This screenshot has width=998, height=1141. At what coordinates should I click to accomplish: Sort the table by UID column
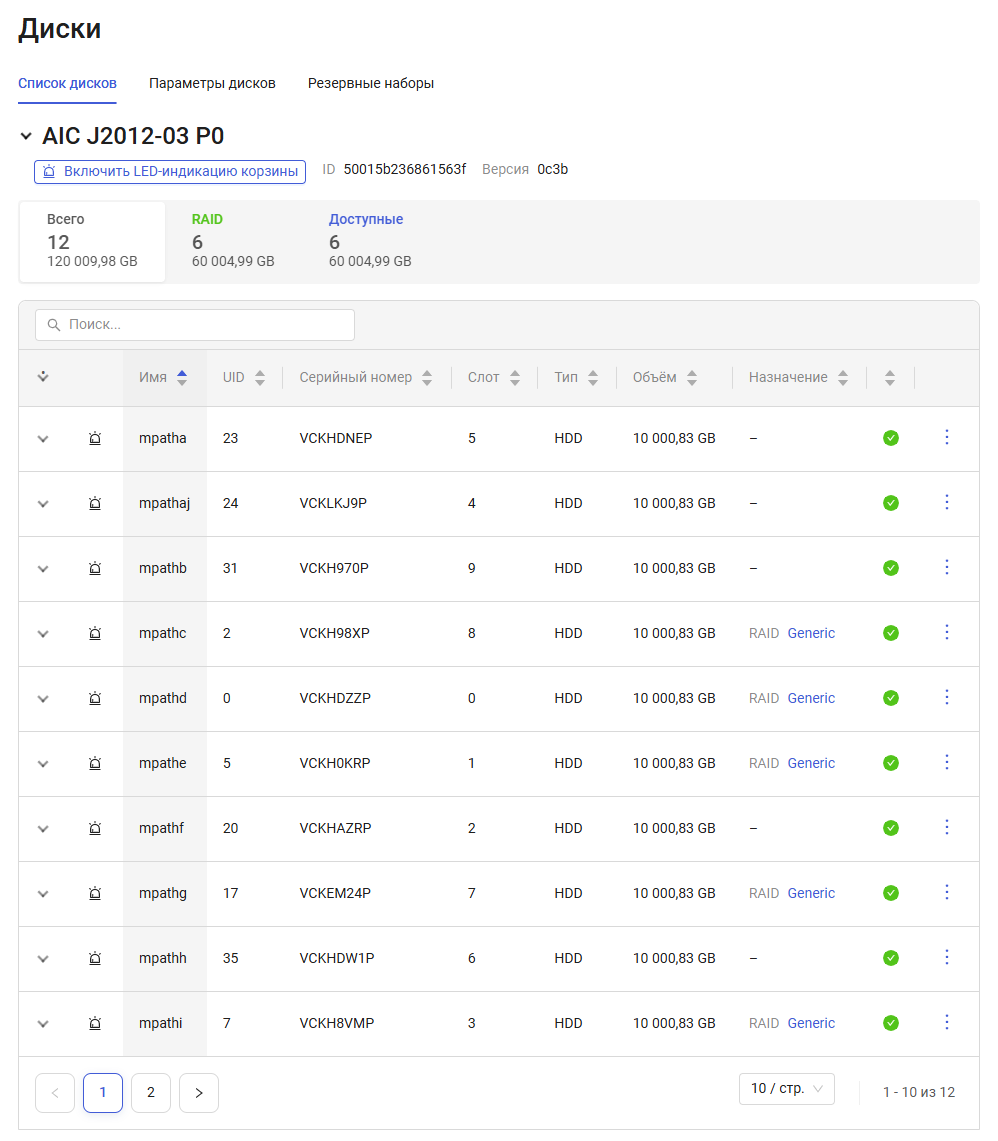point(260,378)
